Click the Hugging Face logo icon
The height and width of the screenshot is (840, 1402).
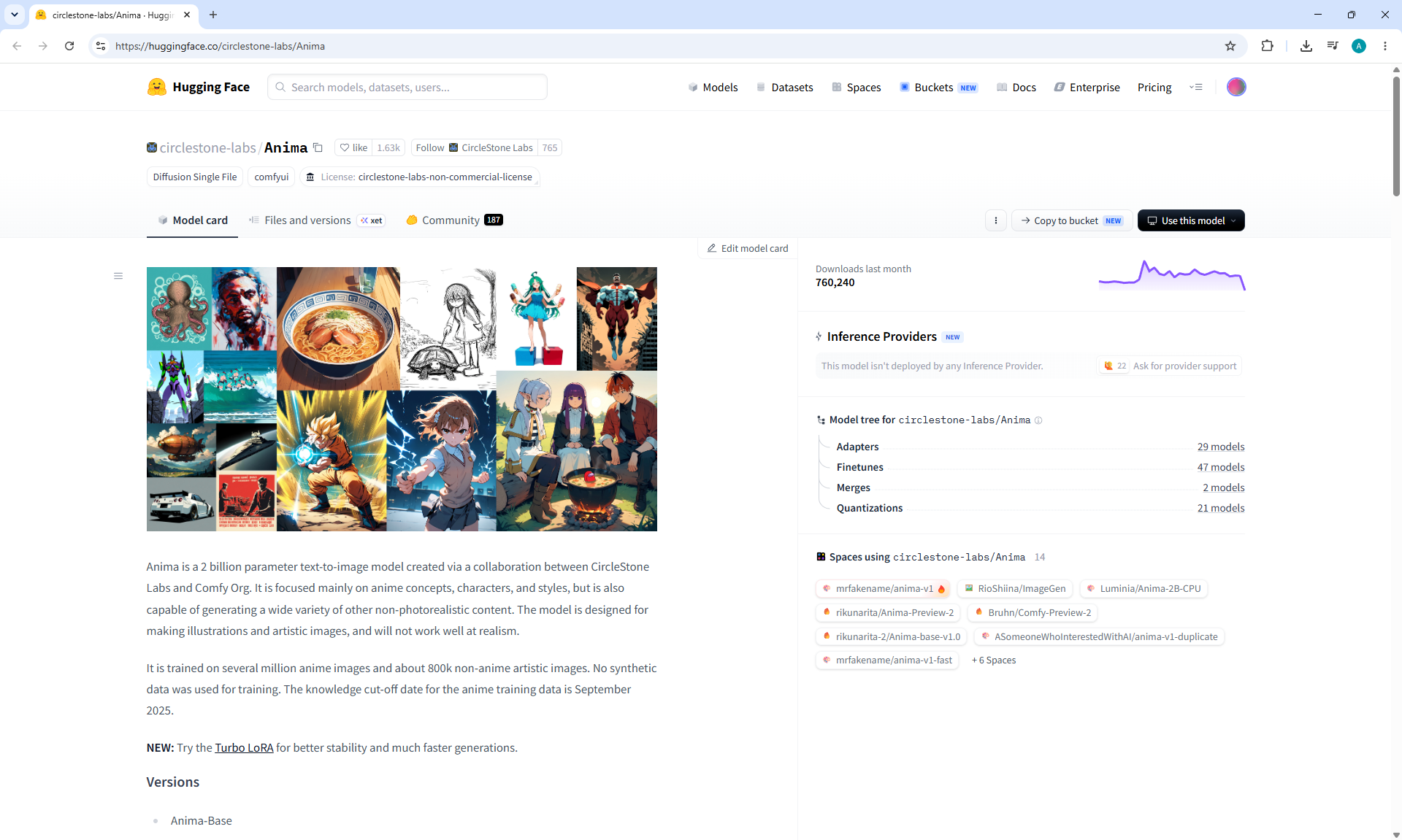coord(156,87)
